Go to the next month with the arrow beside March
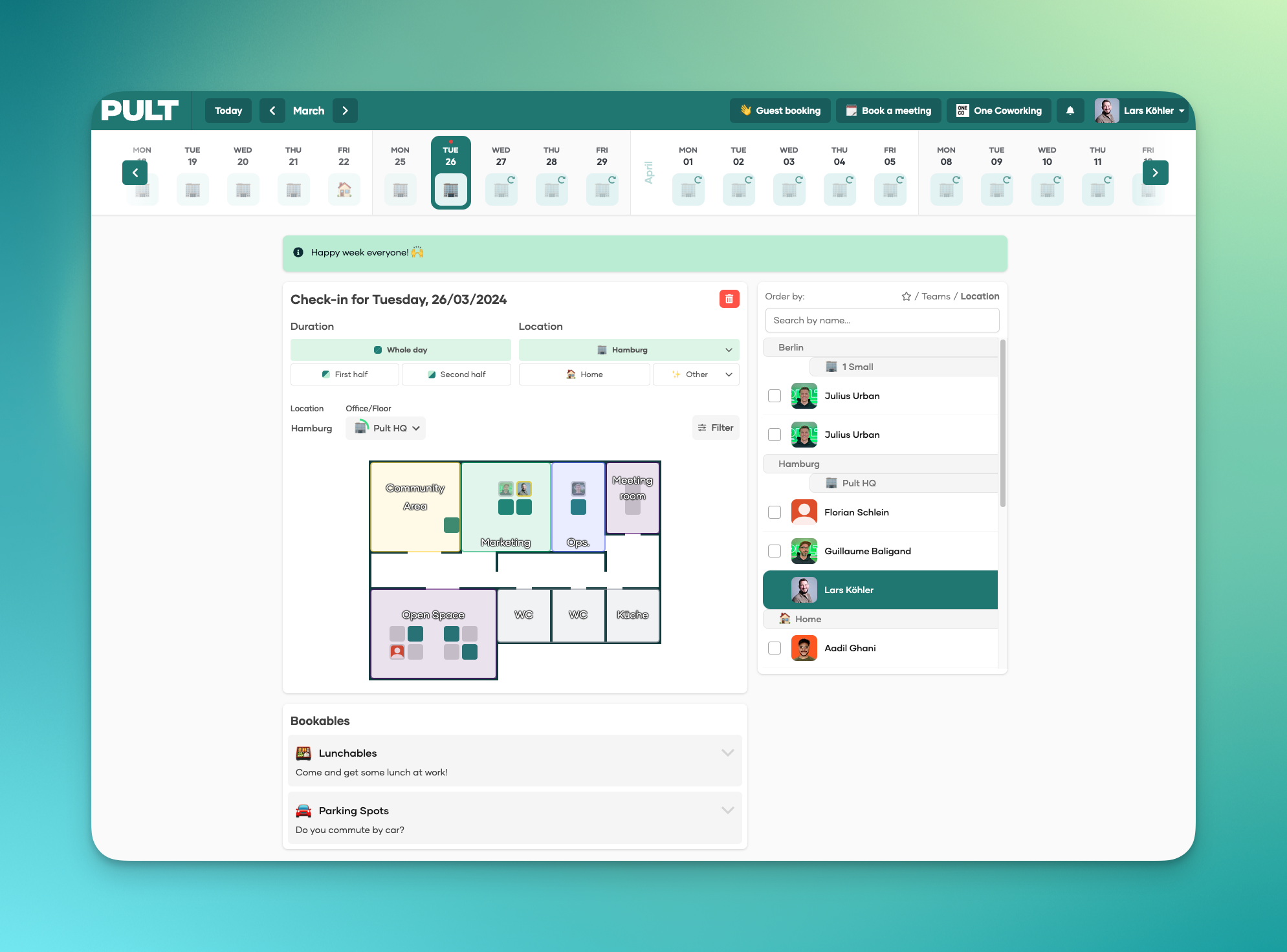1287x952 pixels. pyautogui.click(x=345, y=111)
